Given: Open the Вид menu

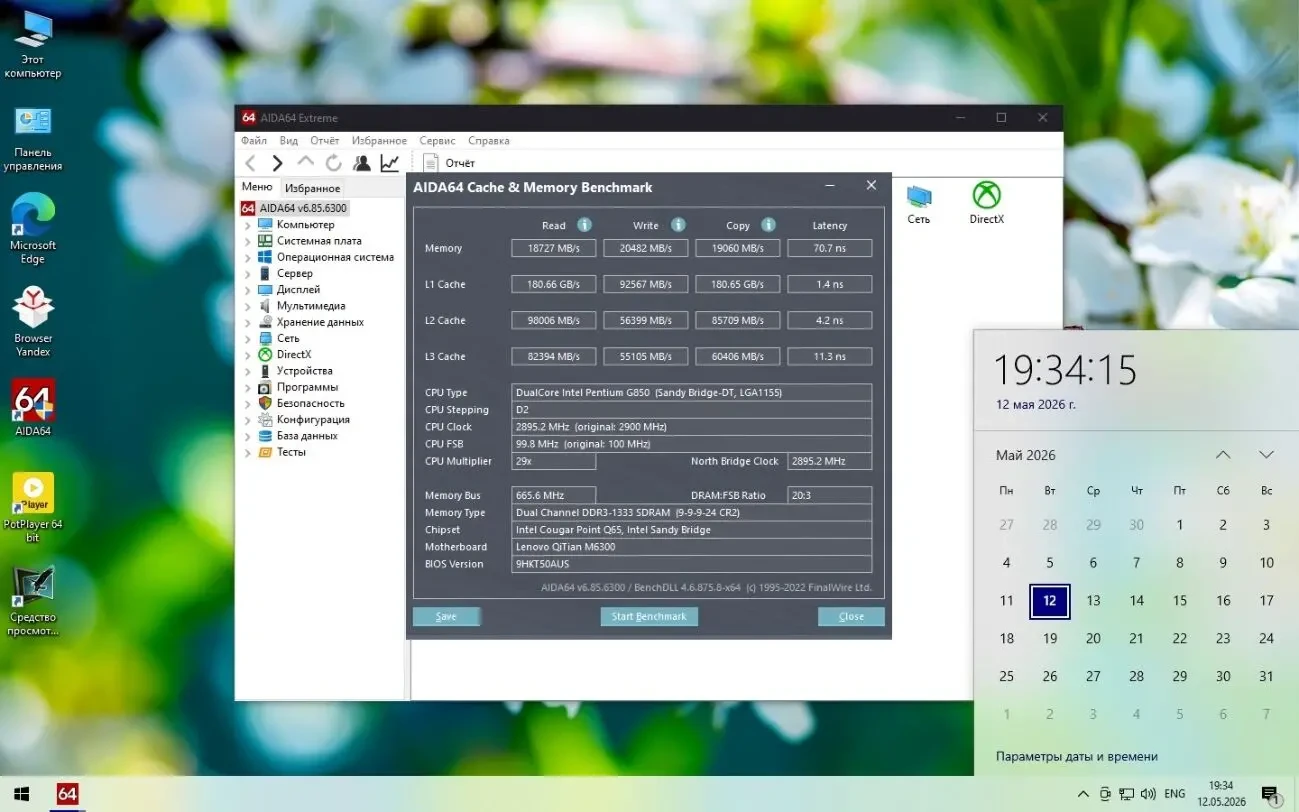Looking at the screenshot, I should click(289, 140).
